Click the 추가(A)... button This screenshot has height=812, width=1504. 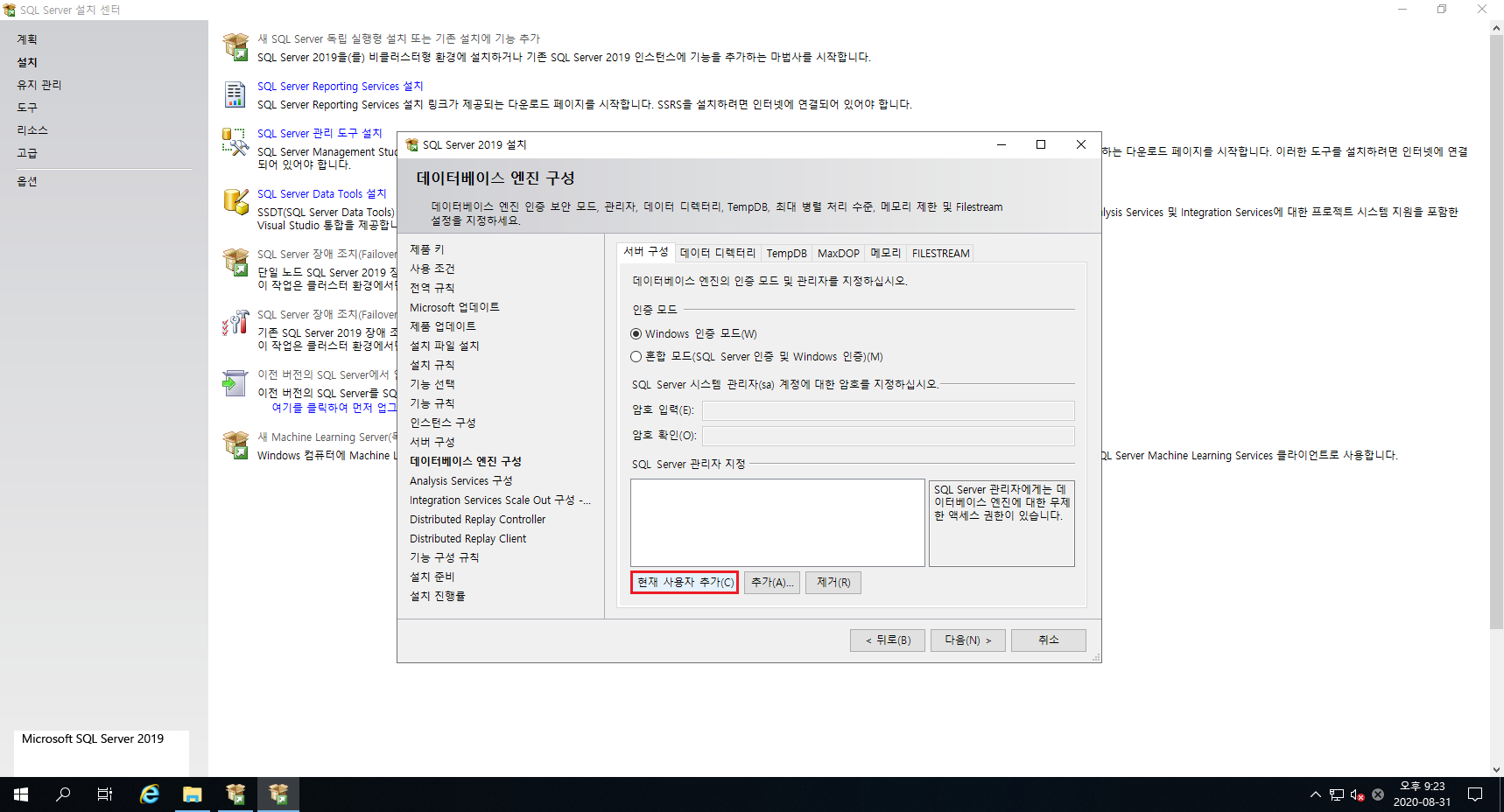[x=772, y=582]
